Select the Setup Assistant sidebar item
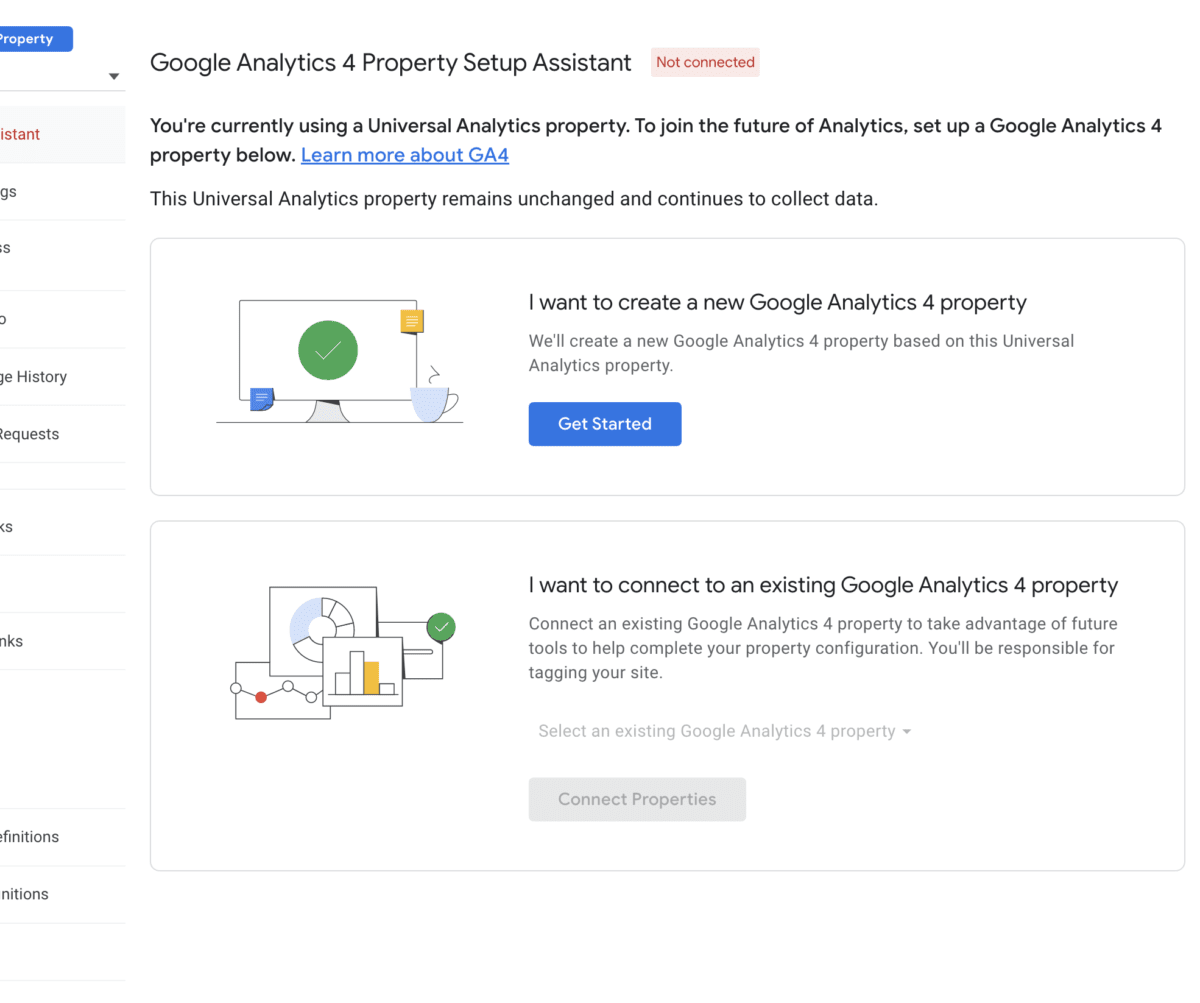The width and height of the screenshot is (1200, 1003). pos(21,134)
